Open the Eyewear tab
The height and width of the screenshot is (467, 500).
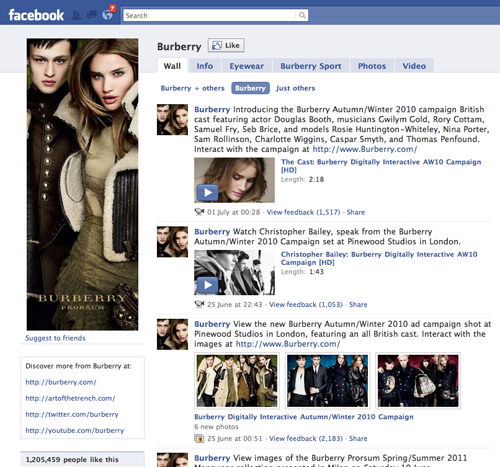pos(247,66)
